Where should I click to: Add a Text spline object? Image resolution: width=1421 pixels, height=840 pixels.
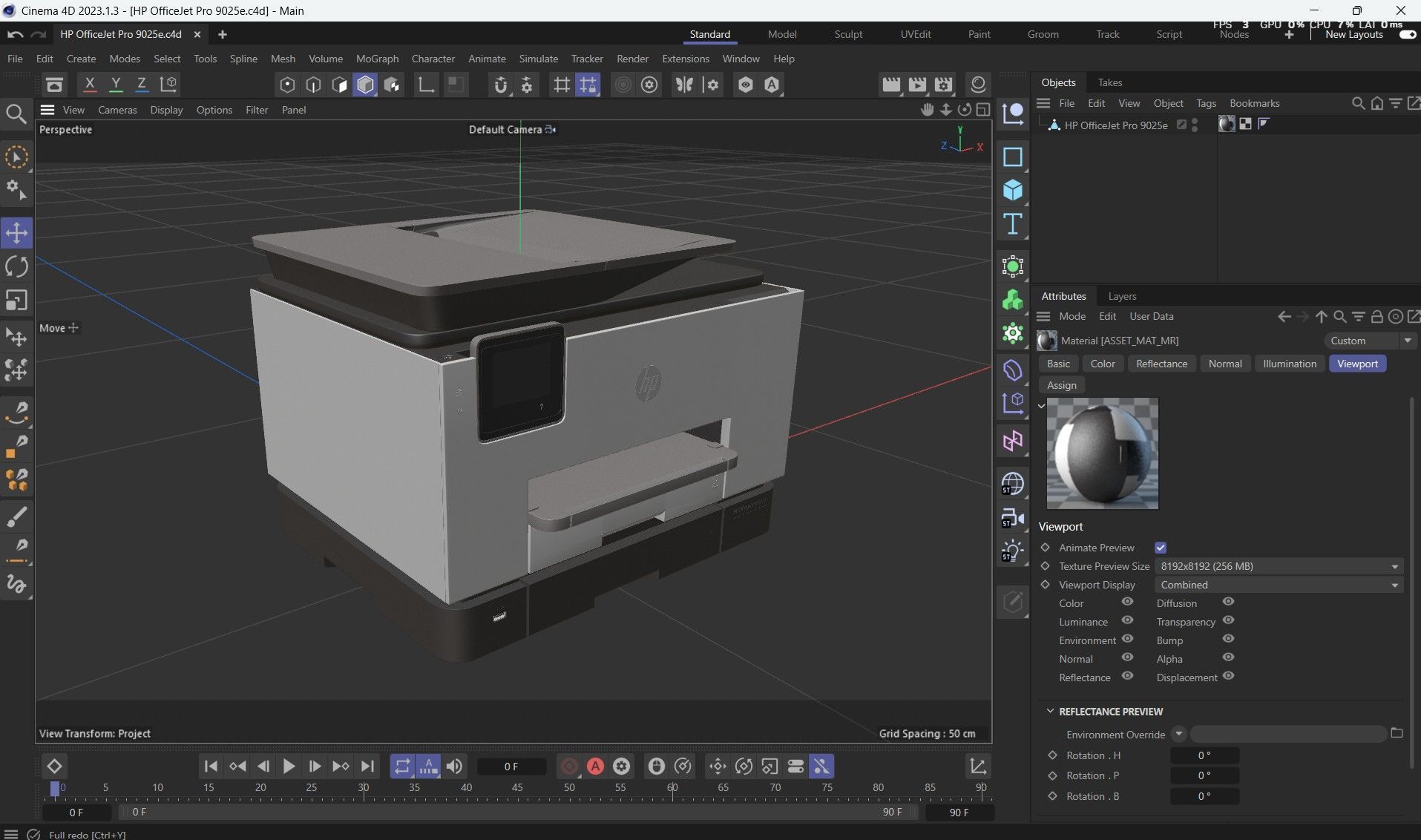(x=1013, y=224)
